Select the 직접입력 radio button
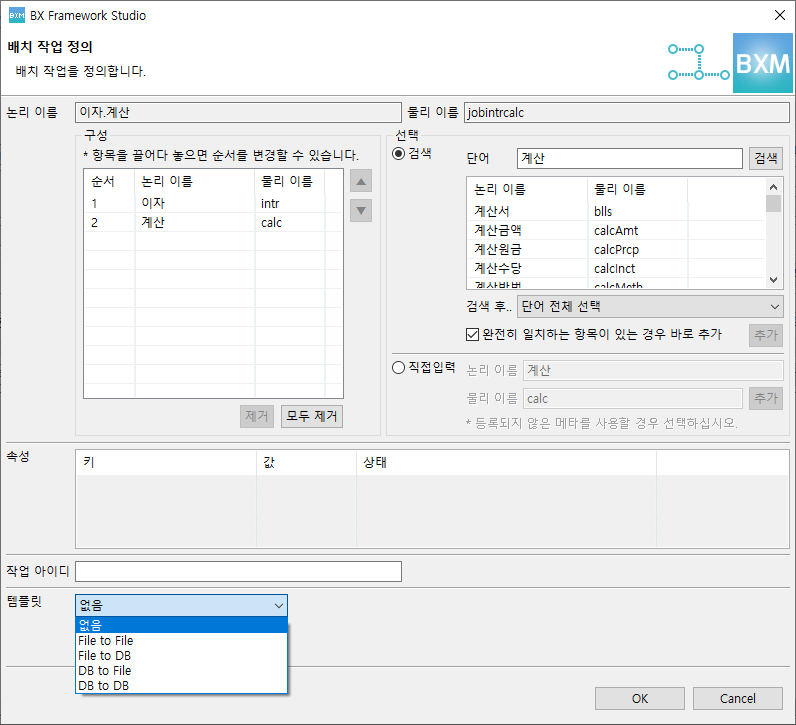 pos(400,367)
